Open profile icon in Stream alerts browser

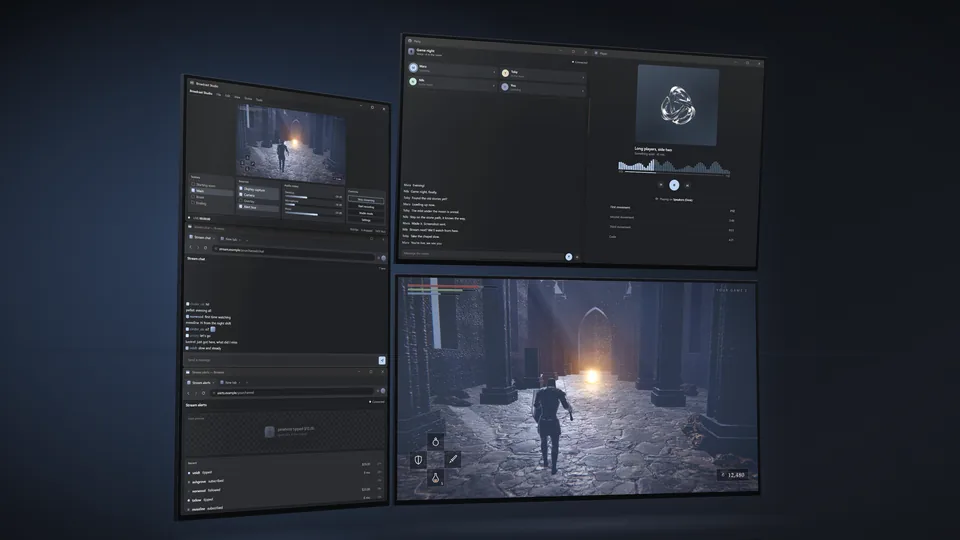383,391
